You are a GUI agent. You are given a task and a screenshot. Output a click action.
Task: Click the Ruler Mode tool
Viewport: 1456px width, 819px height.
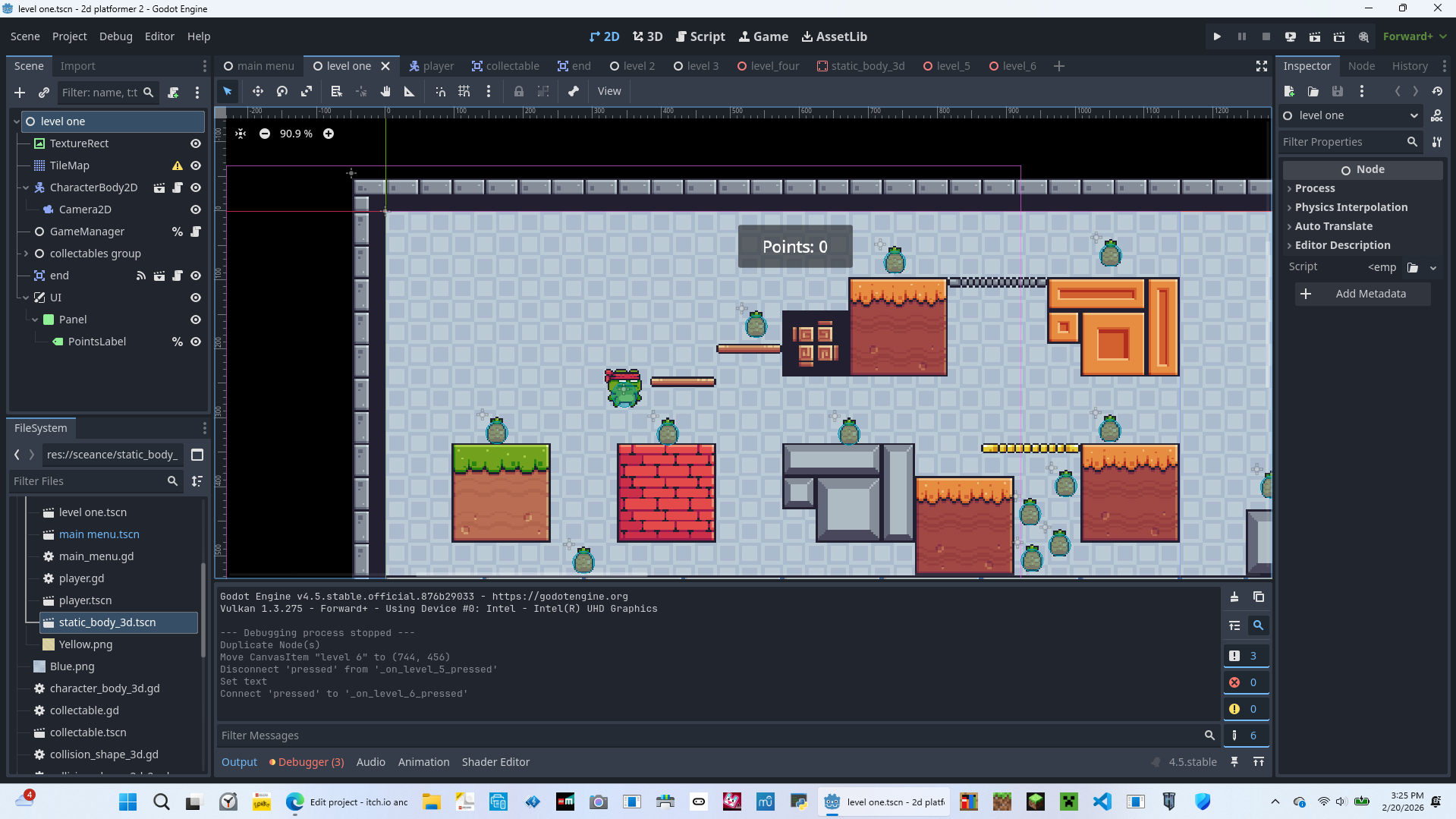coord(410,91)
